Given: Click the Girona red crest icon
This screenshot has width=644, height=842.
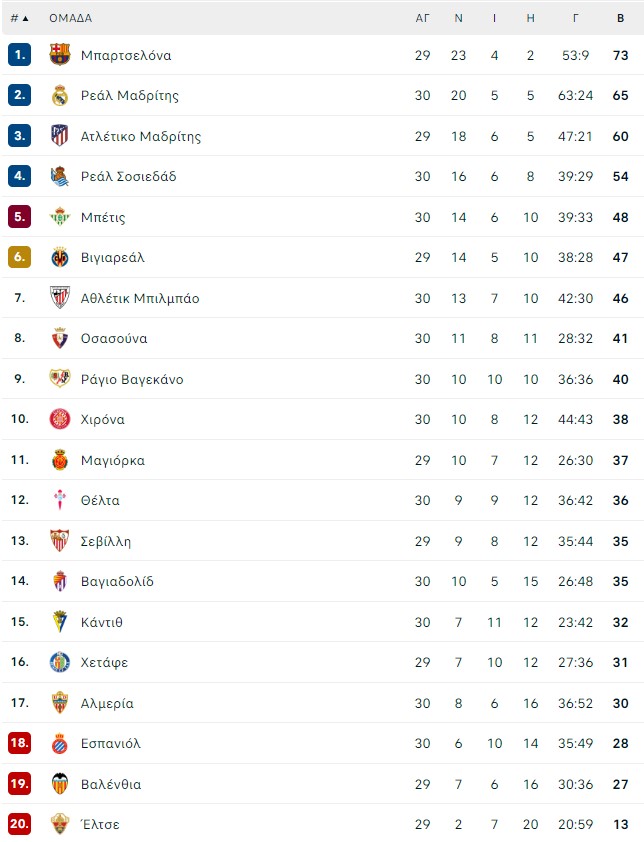Looking at the screenshot, I should [60, 419].
